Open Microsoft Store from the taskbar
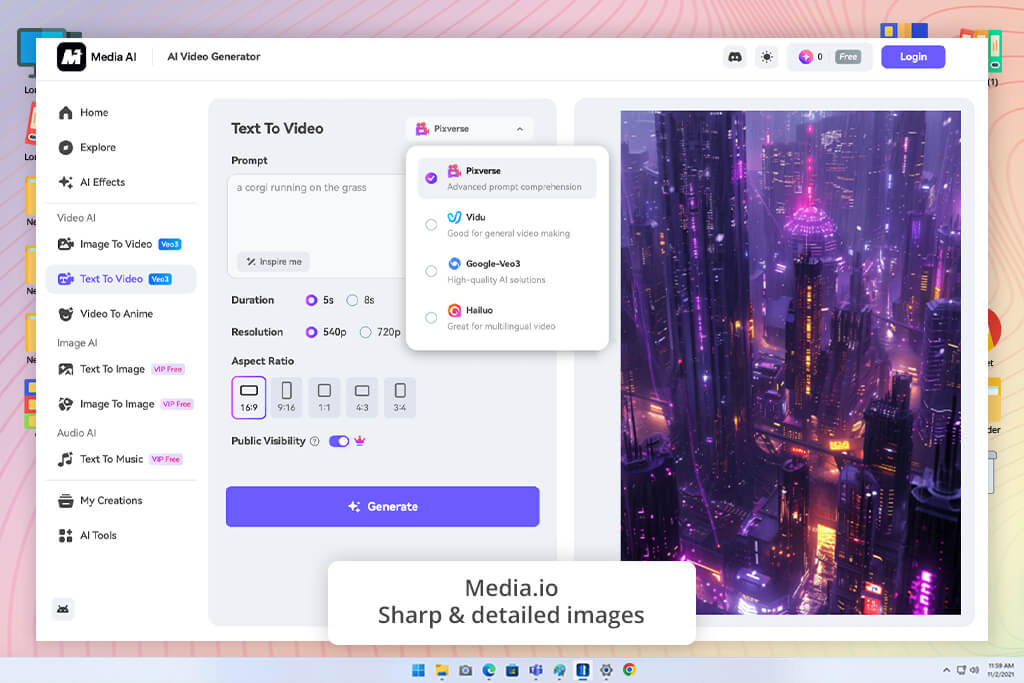 (x=512, y=670)
